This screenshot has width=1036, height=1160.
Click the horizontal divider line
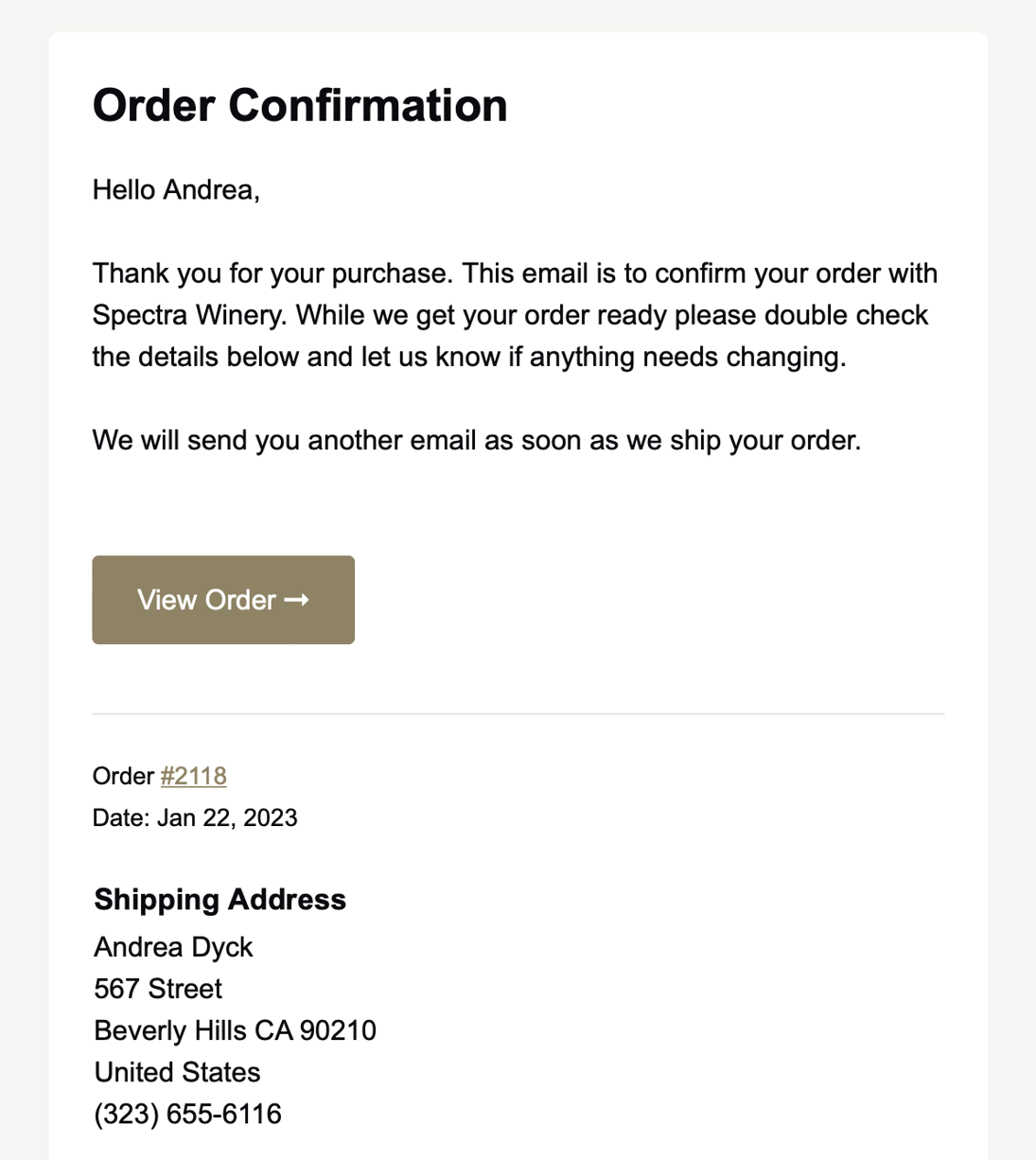[x=518, y=714]
